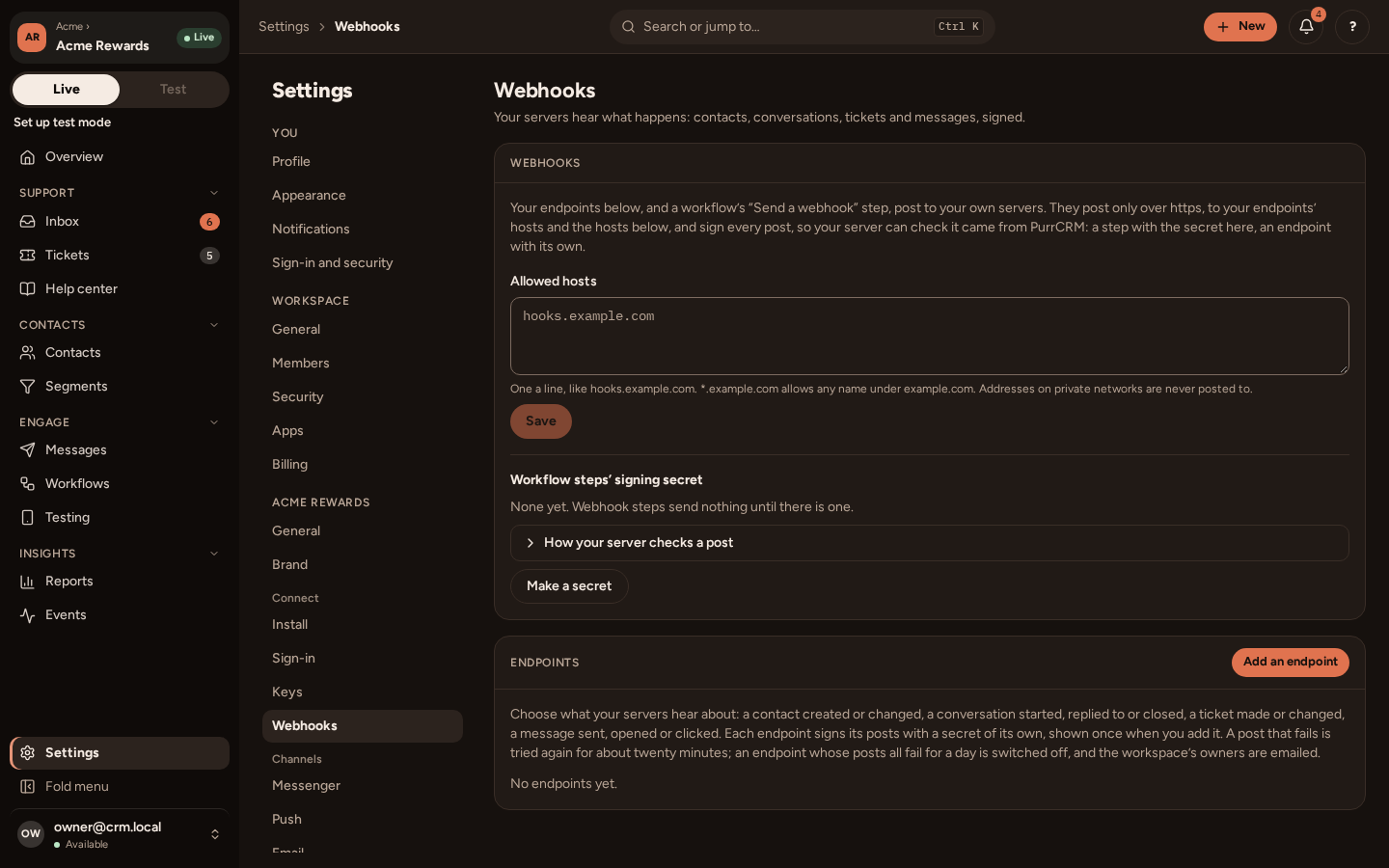Screen dimensions: 1389x868
Task: Open the Brand settings page
Action: pos(363,565)
